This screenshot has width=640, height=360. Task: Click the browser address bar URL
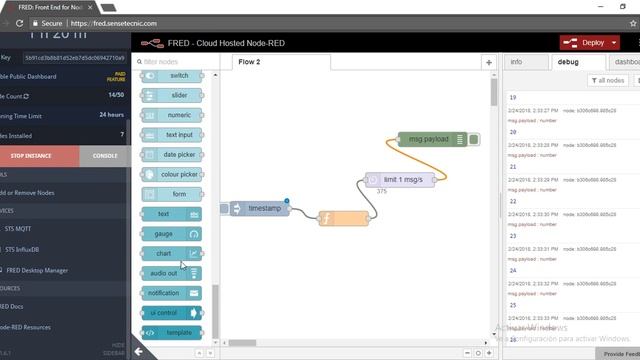coord(113,24)
